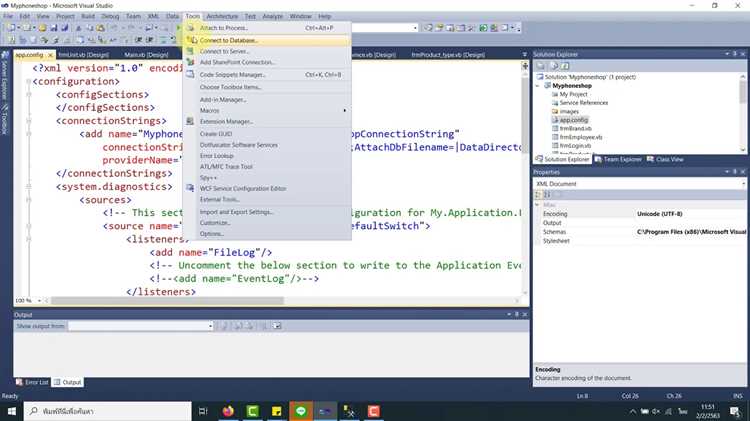The height and width of the screenshot is (421, 750).
Task: Collapse the Misc category in Properties
Action: pos(537,205)
